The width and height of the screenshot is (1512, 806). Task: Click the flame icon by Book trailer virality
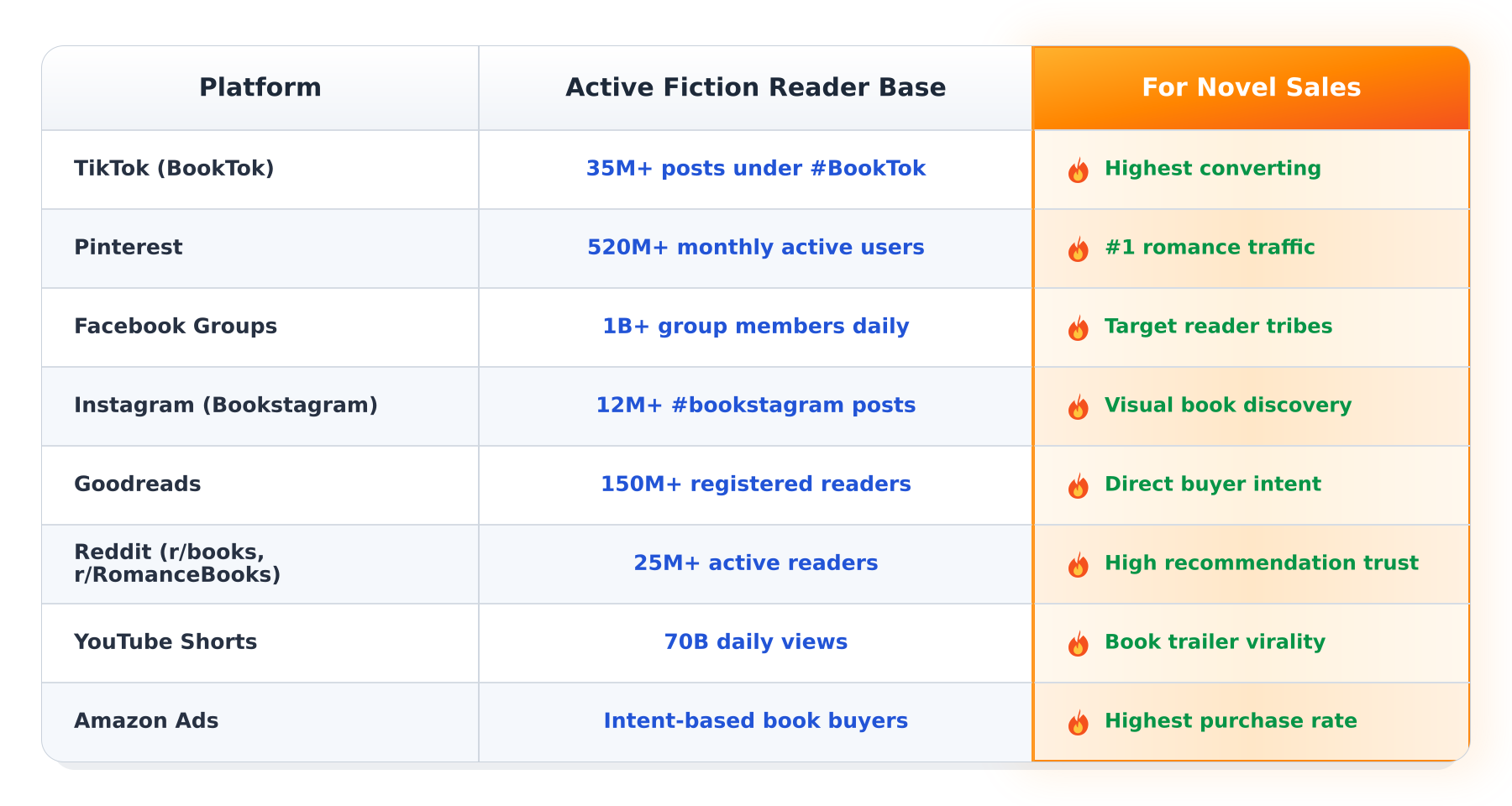[x=1079, y=644]
